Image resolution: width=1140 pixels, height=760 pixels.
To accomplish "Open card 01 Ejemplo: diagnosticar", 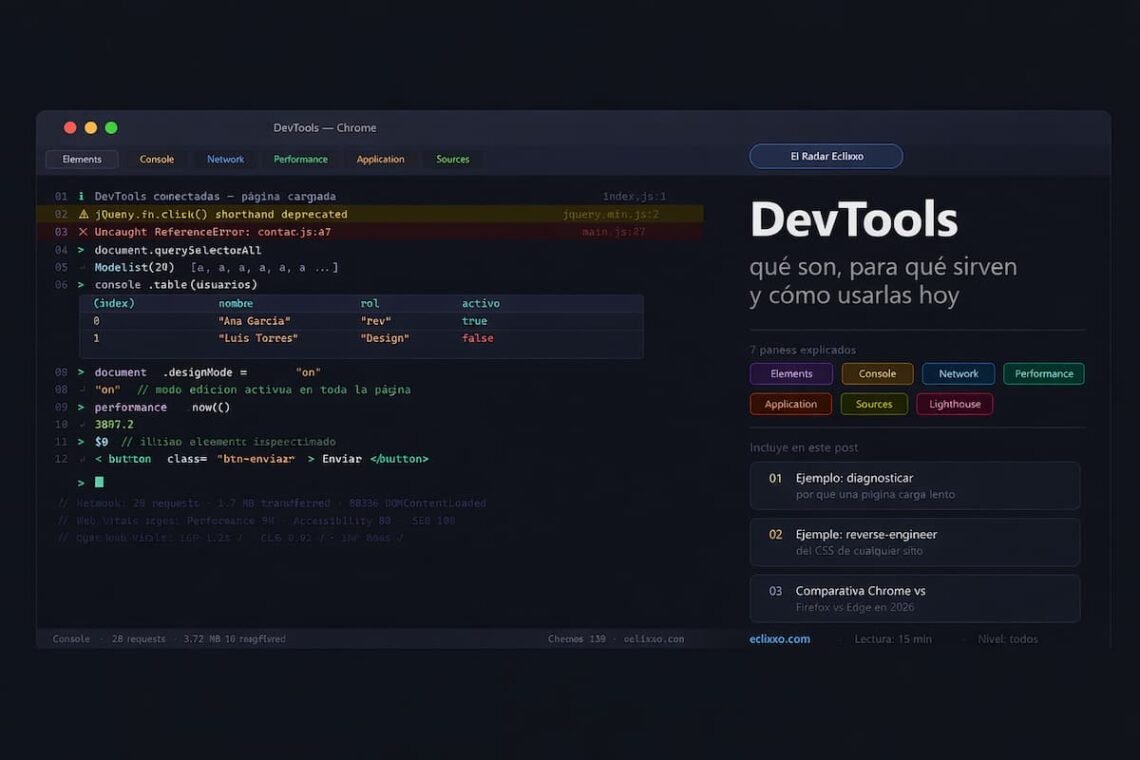I will click(x=915, y=486).
